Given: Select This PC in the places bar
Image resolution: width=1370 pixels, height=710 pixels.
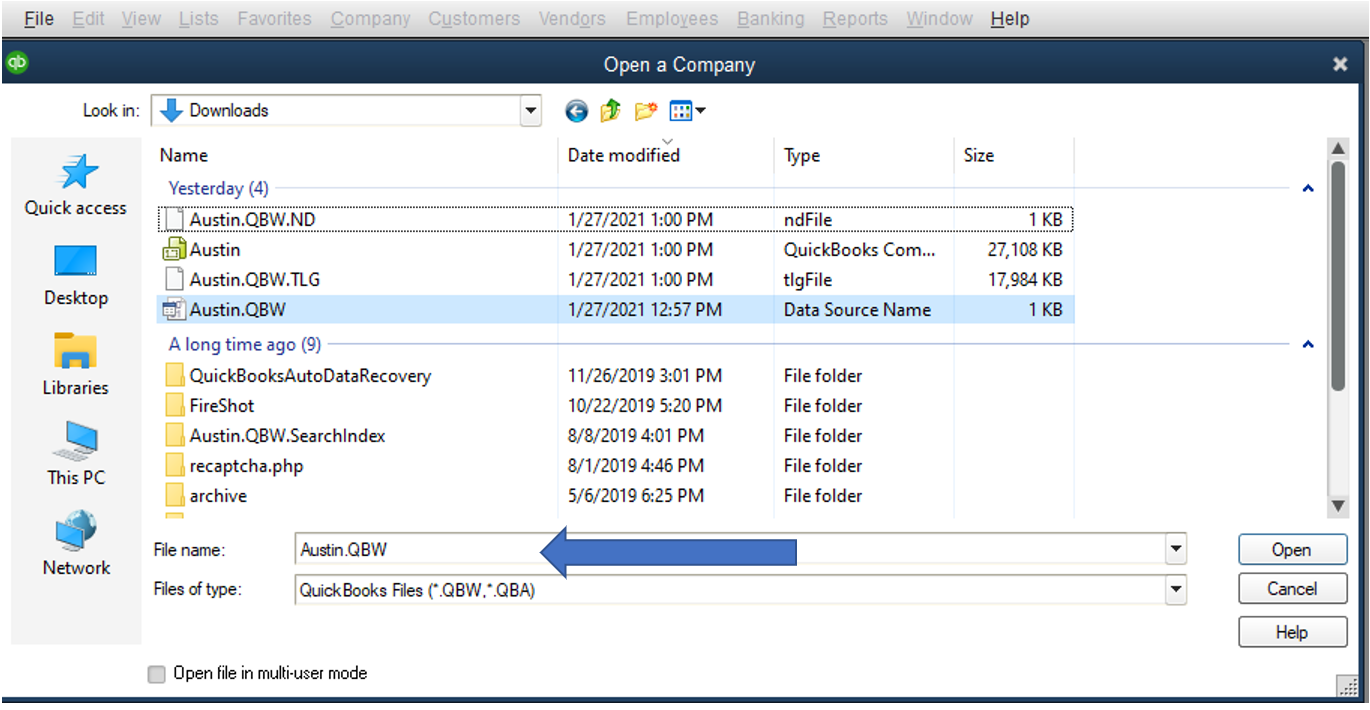Looking at the screenshot, I should [x=76, y=455].
